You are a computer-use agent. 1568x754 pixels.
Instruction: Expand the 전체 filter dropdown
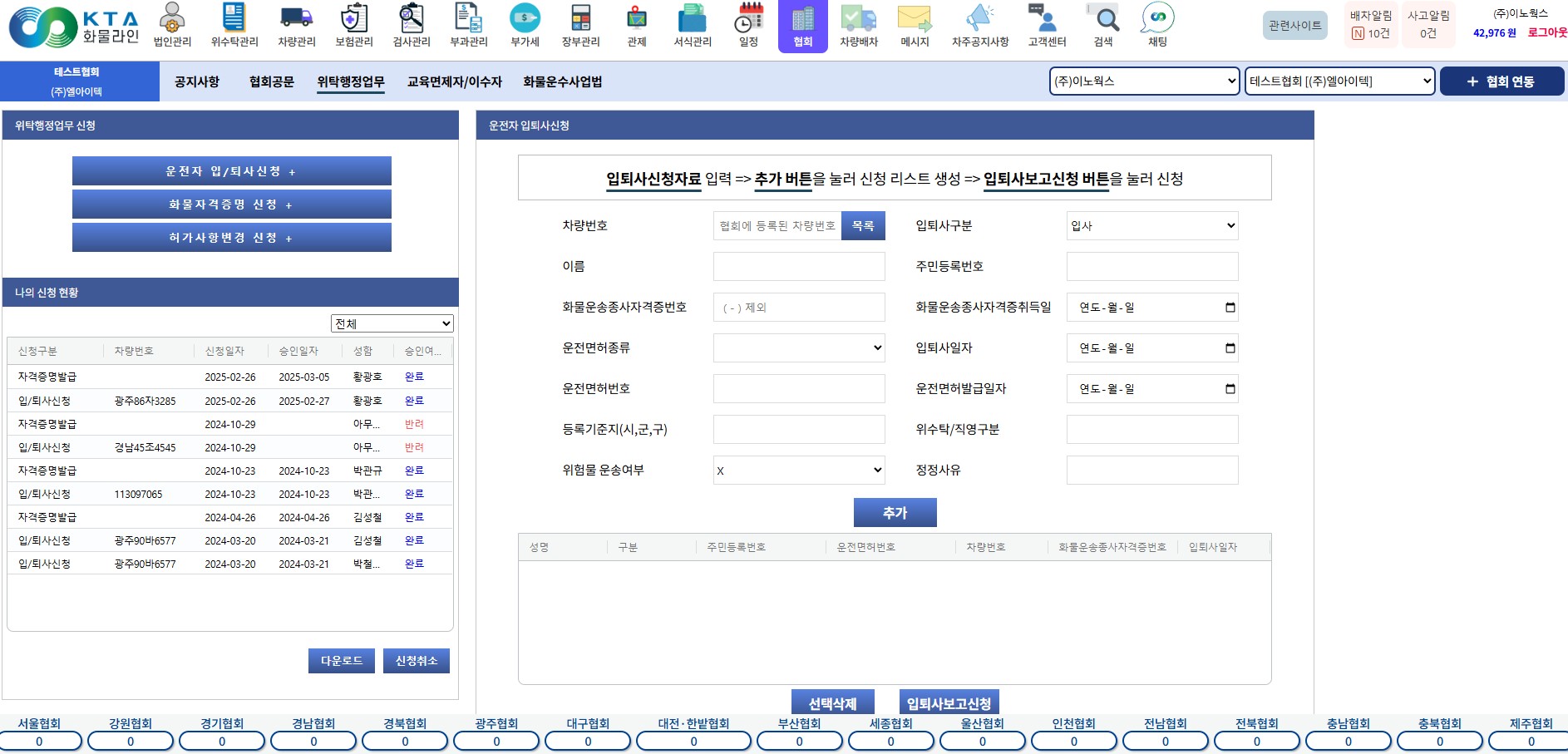click(x=392, y=324)
